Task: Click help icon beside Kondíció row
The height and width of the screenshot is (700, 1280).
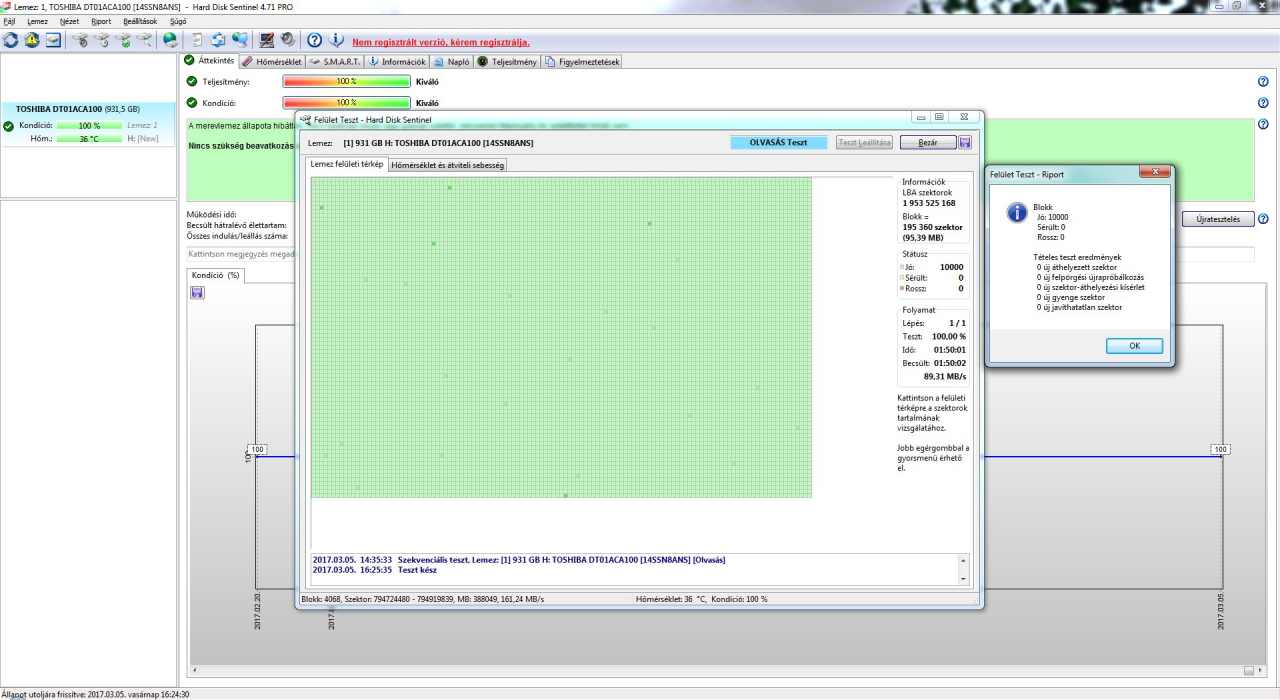Action: [1263, 102]
